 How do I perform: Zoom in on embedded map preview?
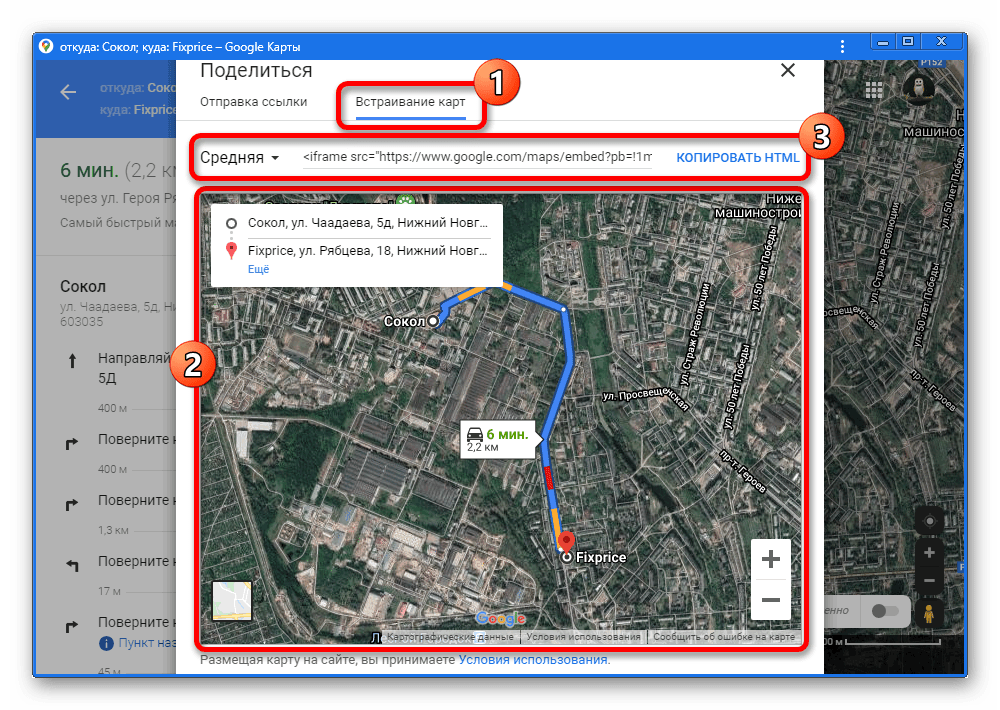[770, 559]
